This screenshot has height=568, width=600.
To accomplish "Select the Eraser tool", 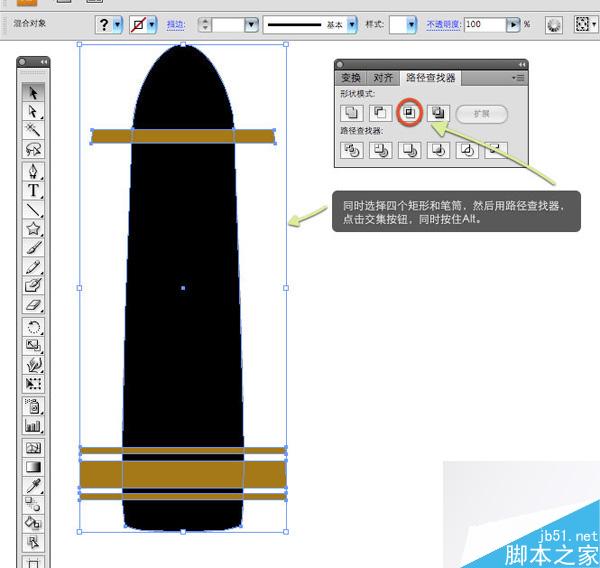I will 33,305.
